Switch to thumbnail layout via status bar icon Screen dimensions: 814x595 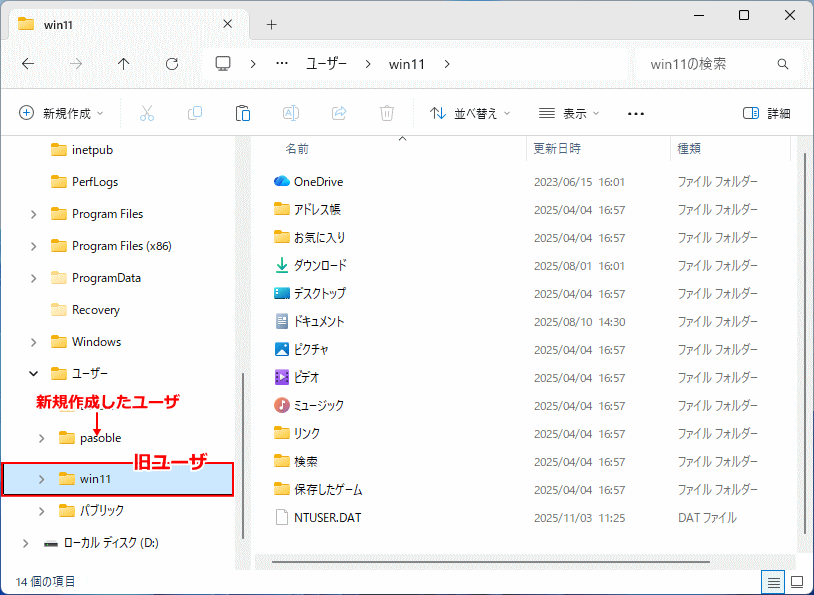point(796,581)
